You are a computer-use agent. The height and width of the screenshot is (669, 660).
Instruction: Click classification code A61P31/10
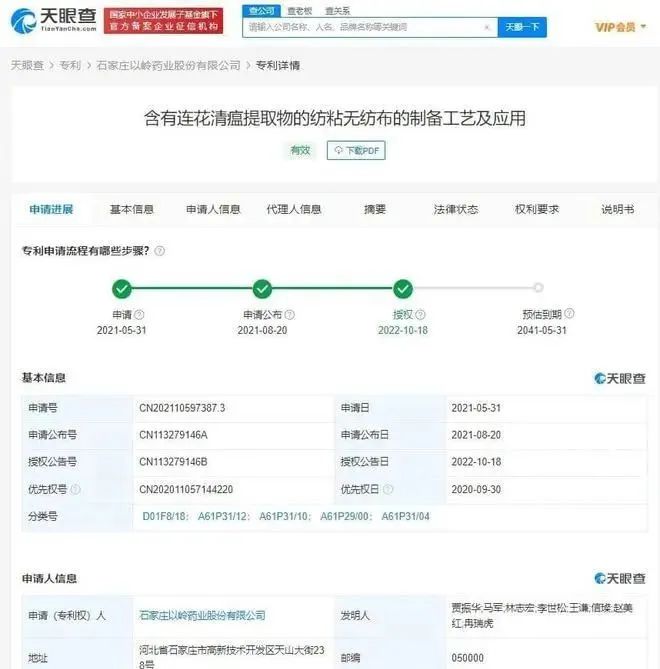coord(284,516)
